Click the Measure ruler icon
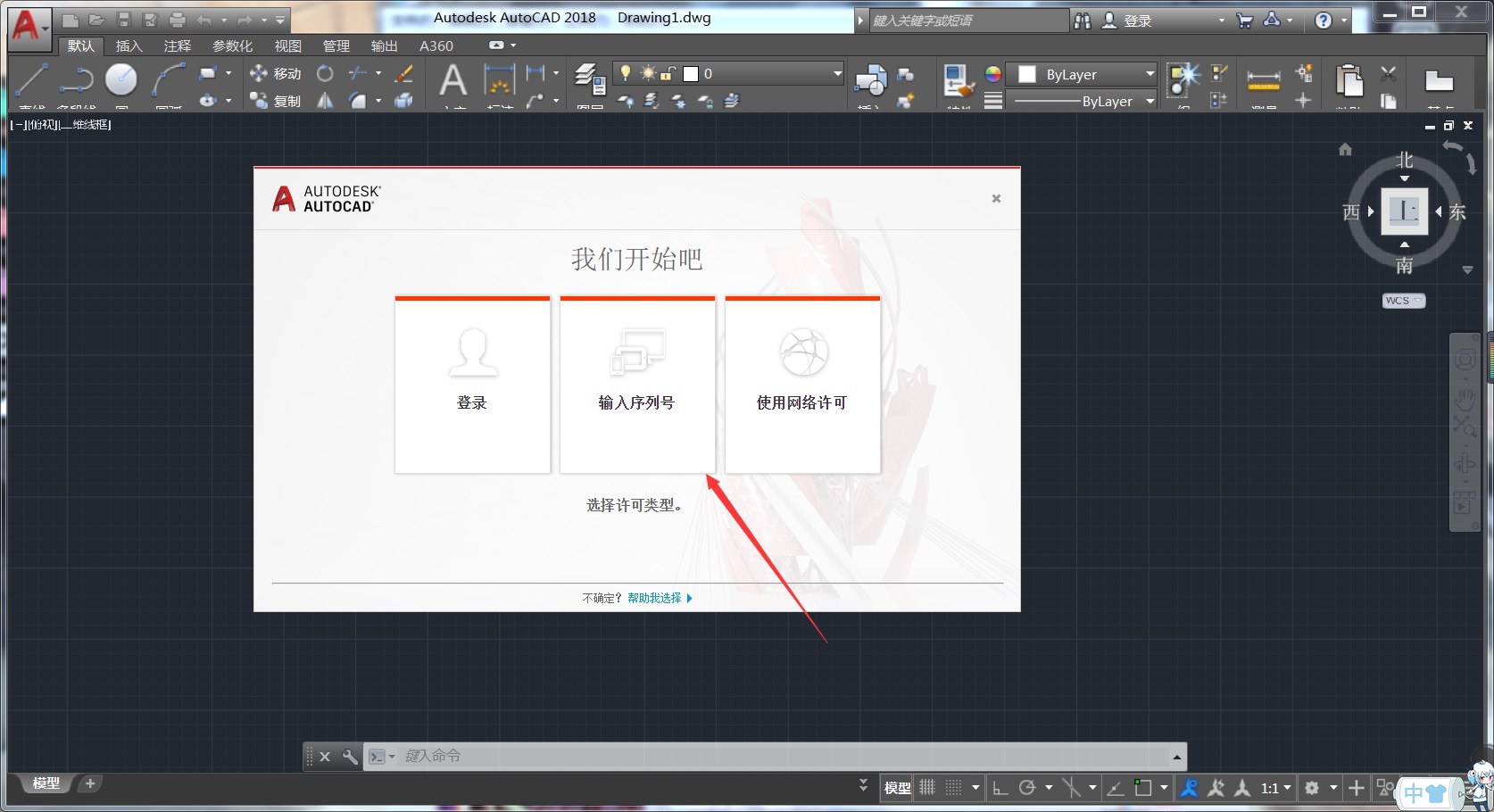 point(1263,80)
